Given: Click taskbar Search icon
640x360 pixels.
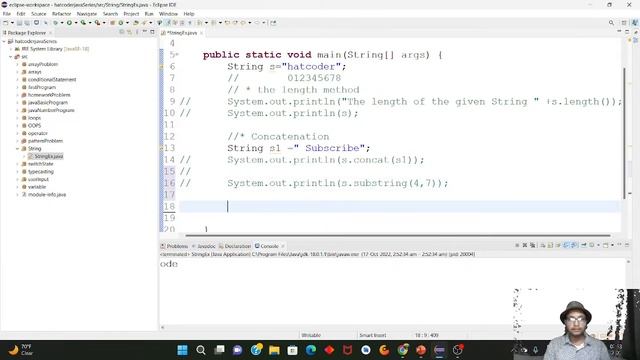Looking at the screenshot, I should coord(201,350).
